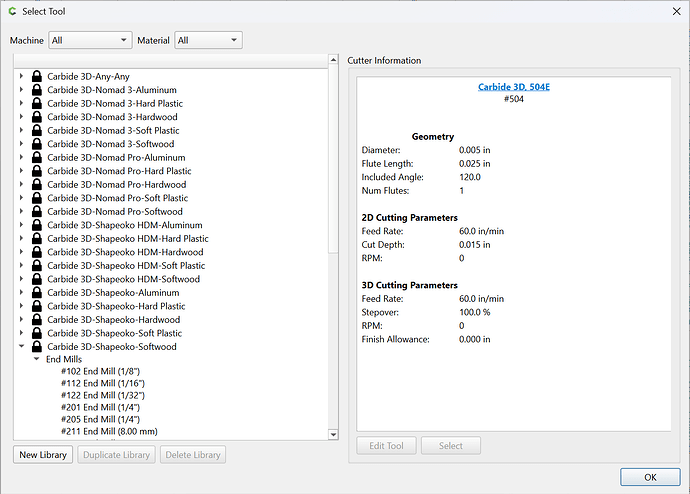This screenshot has width=690, height=494.
Task: Click the Edit Tool button
Action: [x=386, y=446]
